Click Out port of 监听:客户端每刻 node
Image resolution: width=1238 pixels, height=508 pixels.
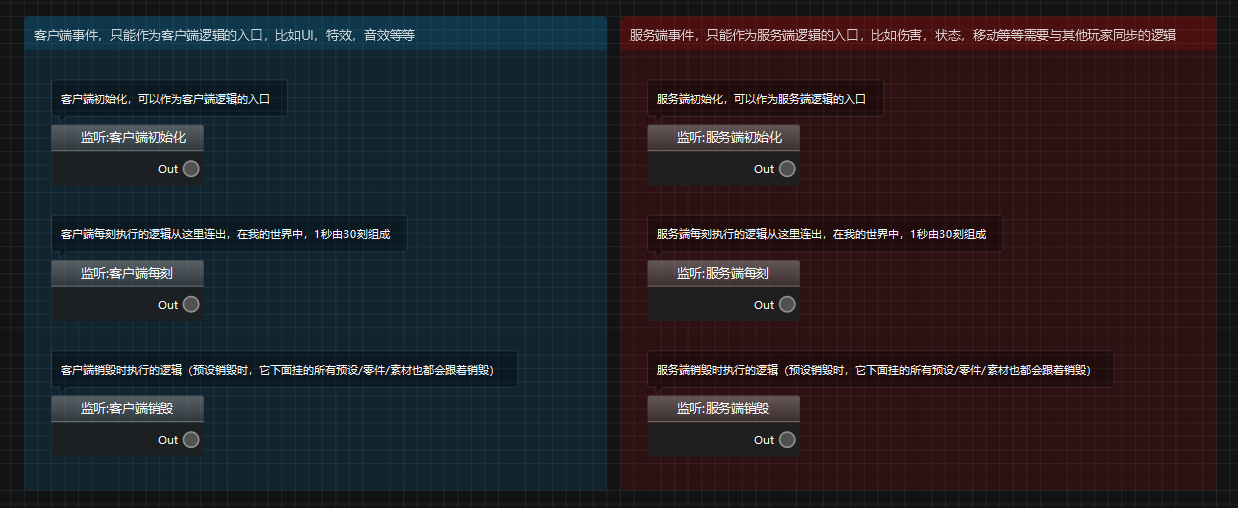[x=191, y=305]
